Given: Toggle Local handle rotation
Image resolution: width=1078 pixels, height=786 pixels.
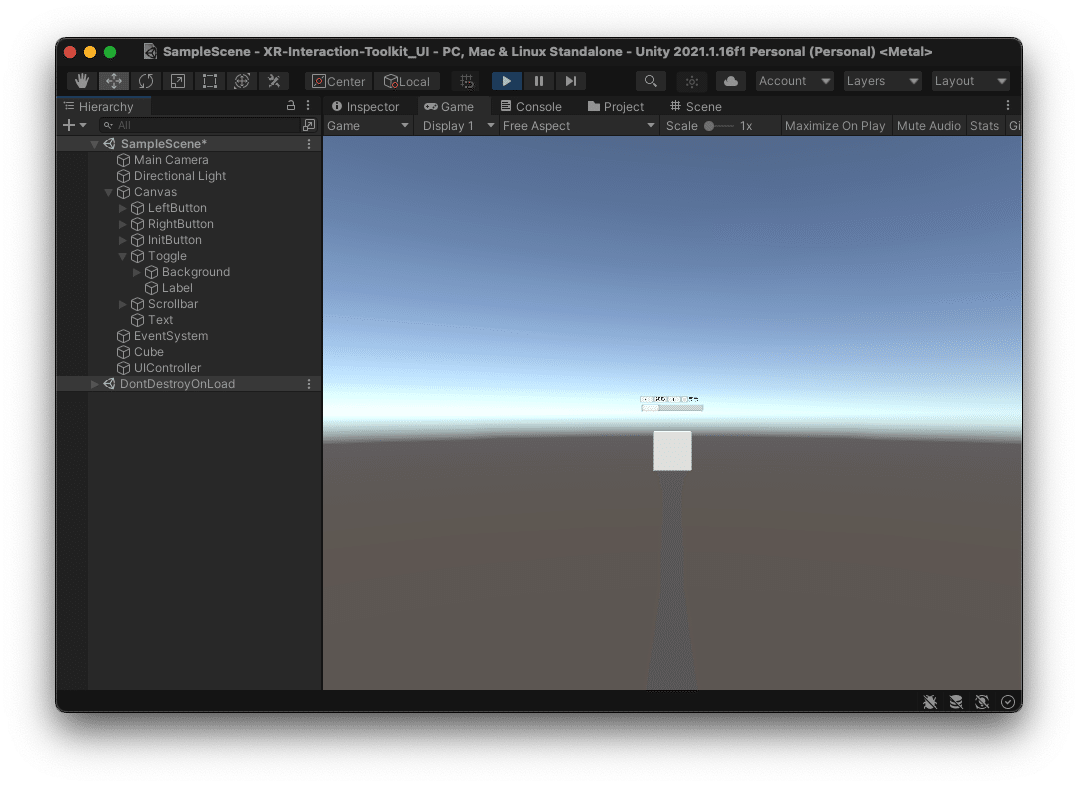Looking at the screenshot, I should (x=407, y=81).
